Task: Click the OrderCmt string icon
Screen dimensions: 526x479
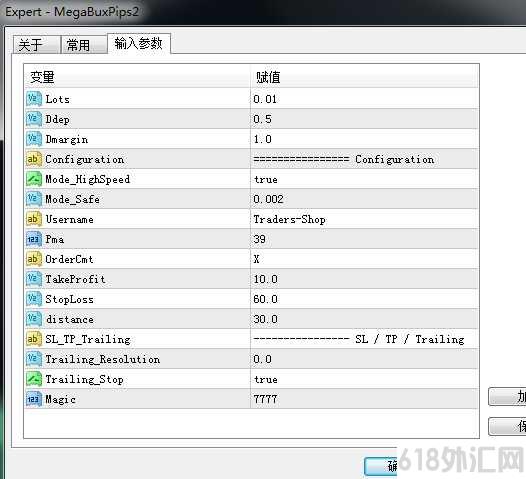Action: [34, 259]
